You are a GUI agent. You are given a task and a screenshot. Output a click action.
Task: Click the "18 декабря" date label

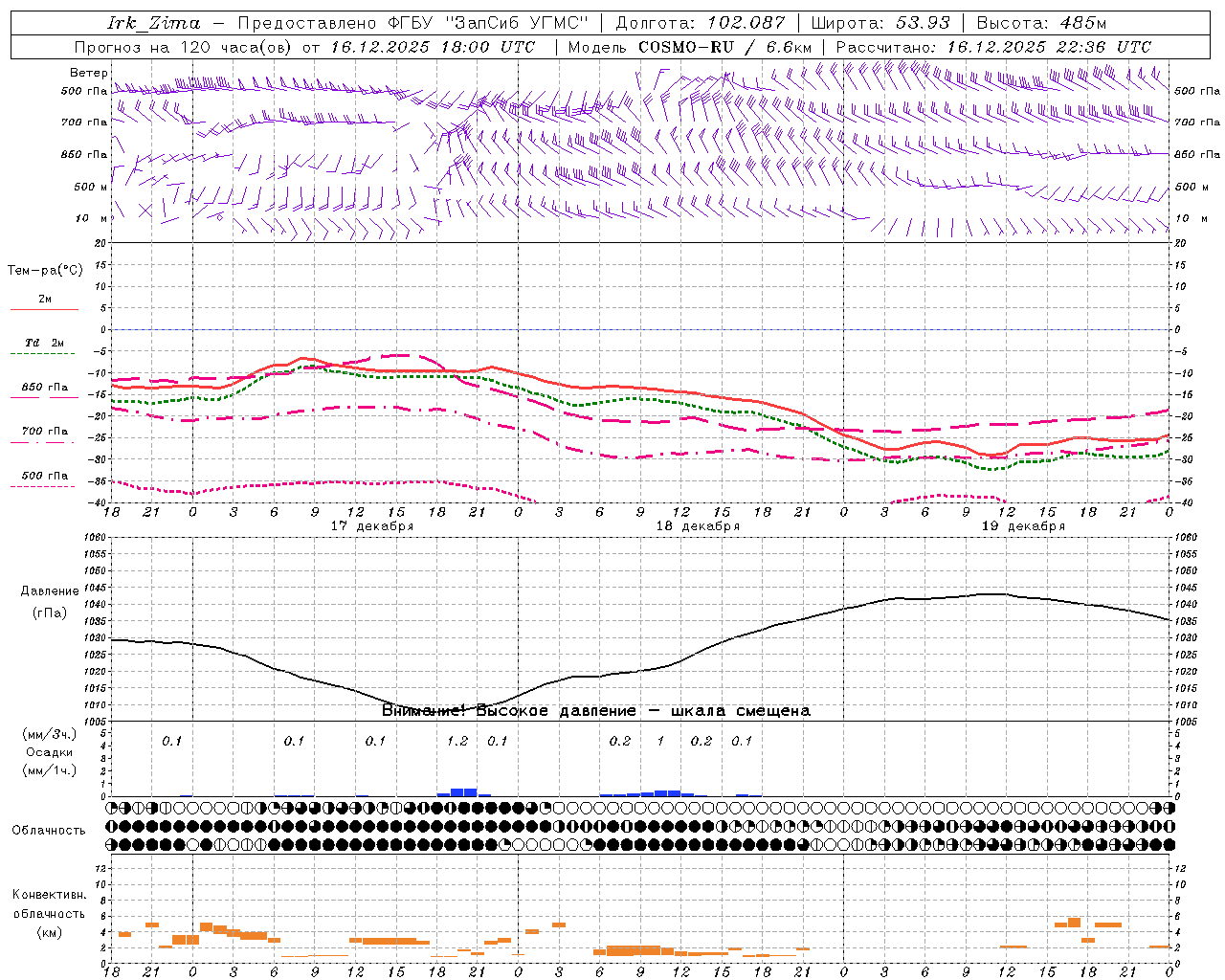pos(698,526)
